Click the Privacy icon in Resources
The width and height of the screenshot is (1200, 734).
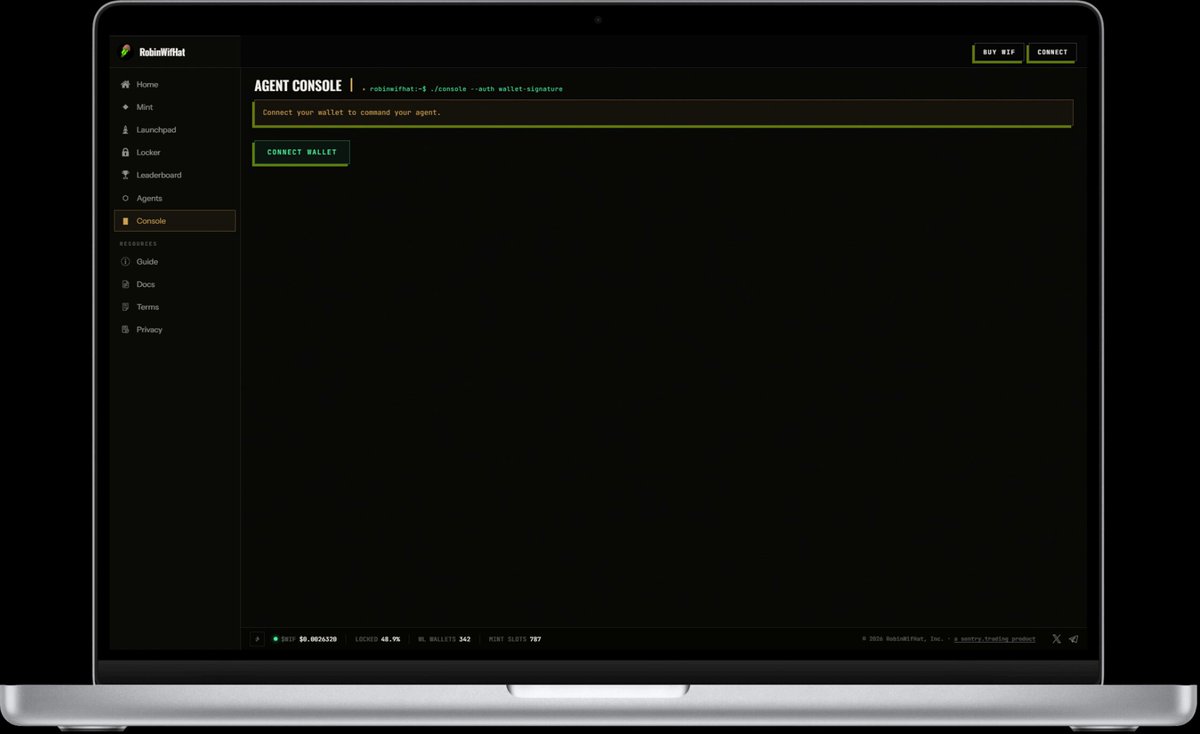(125, 330)
